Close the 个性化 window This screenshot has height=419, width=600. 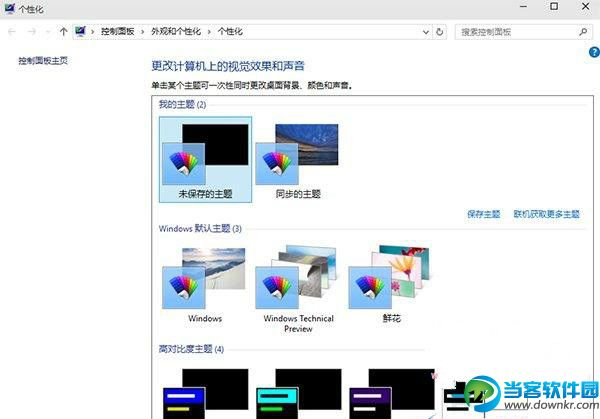585,7
